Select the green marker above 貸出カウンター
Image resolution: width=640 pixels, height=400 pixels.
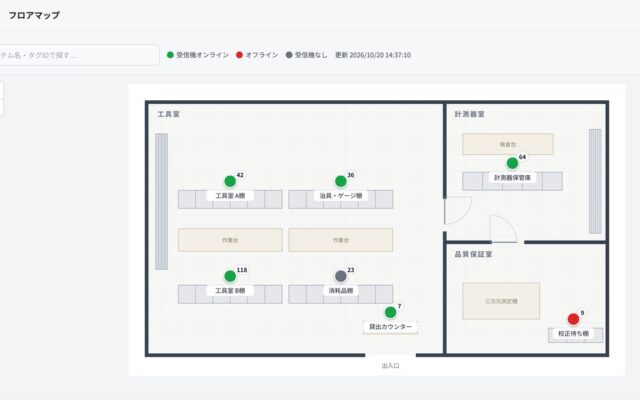tap(390, 312)
